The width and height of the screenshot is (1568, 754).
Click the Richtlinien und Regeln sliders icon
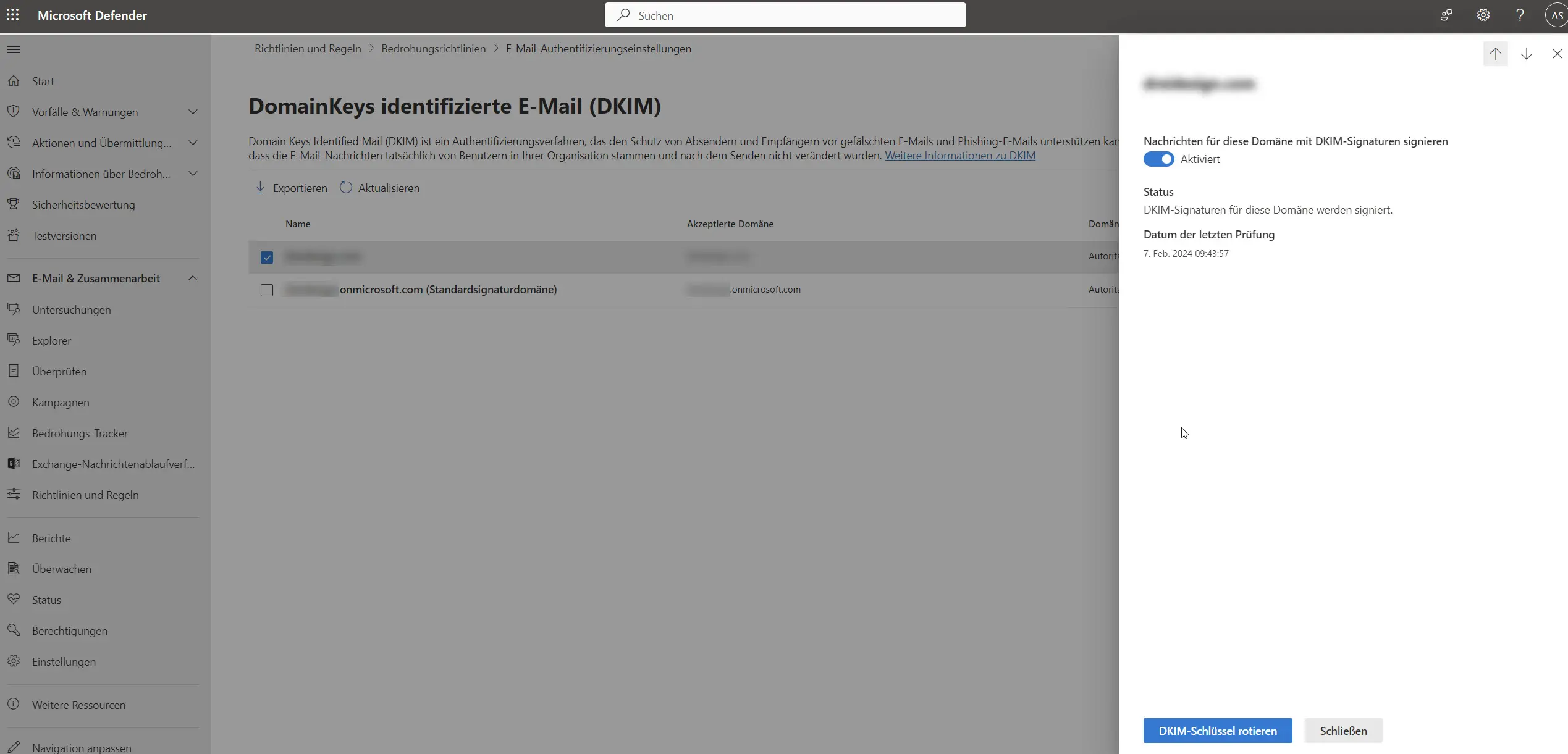coord(14,495)
